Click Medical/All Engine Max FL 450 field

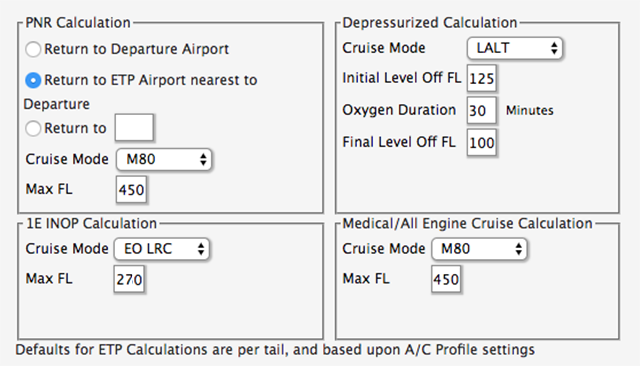point(446,279)
